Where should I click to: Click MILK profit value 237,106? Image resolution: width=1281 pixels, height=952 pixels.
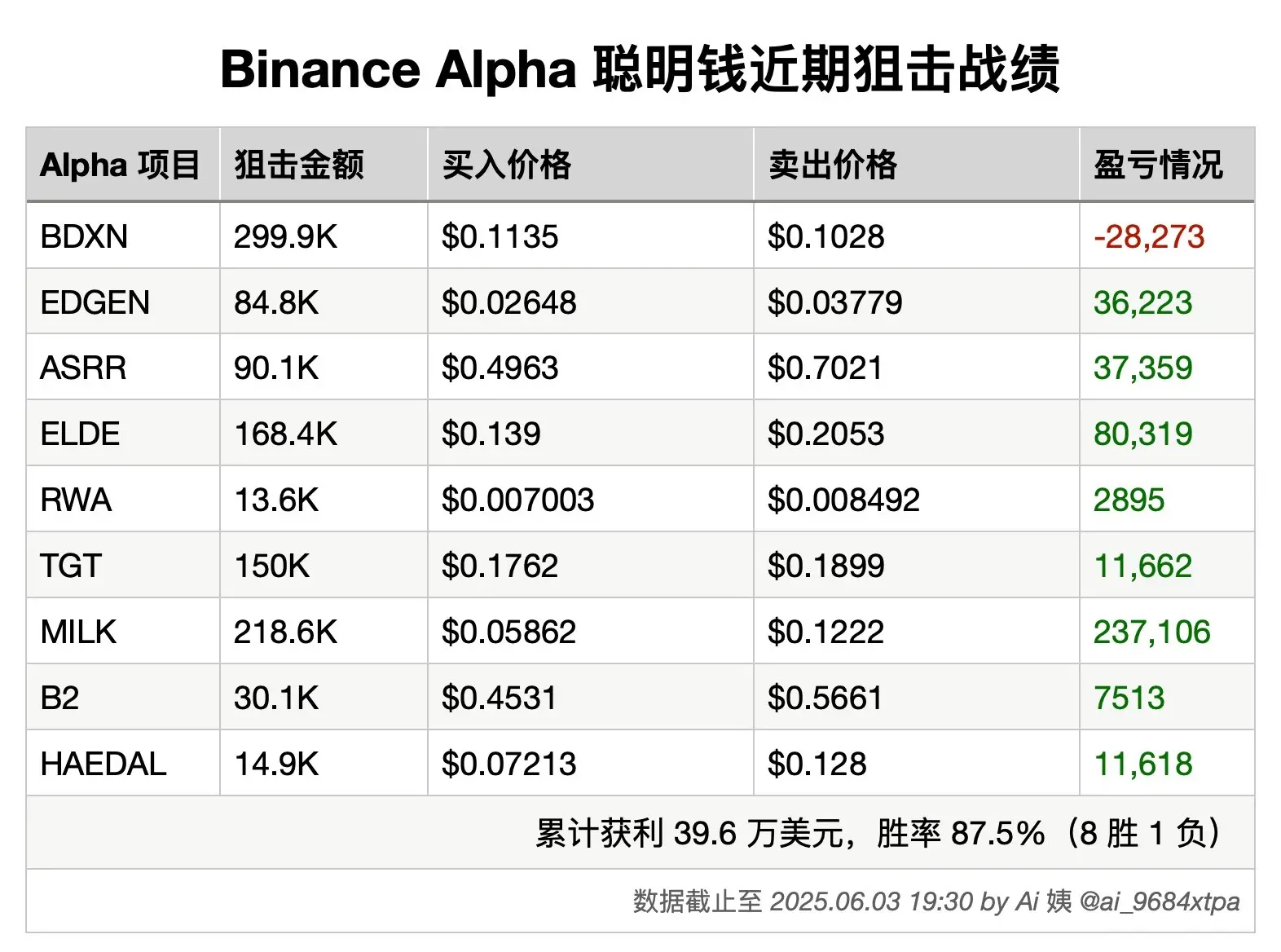coord(1151,632)
